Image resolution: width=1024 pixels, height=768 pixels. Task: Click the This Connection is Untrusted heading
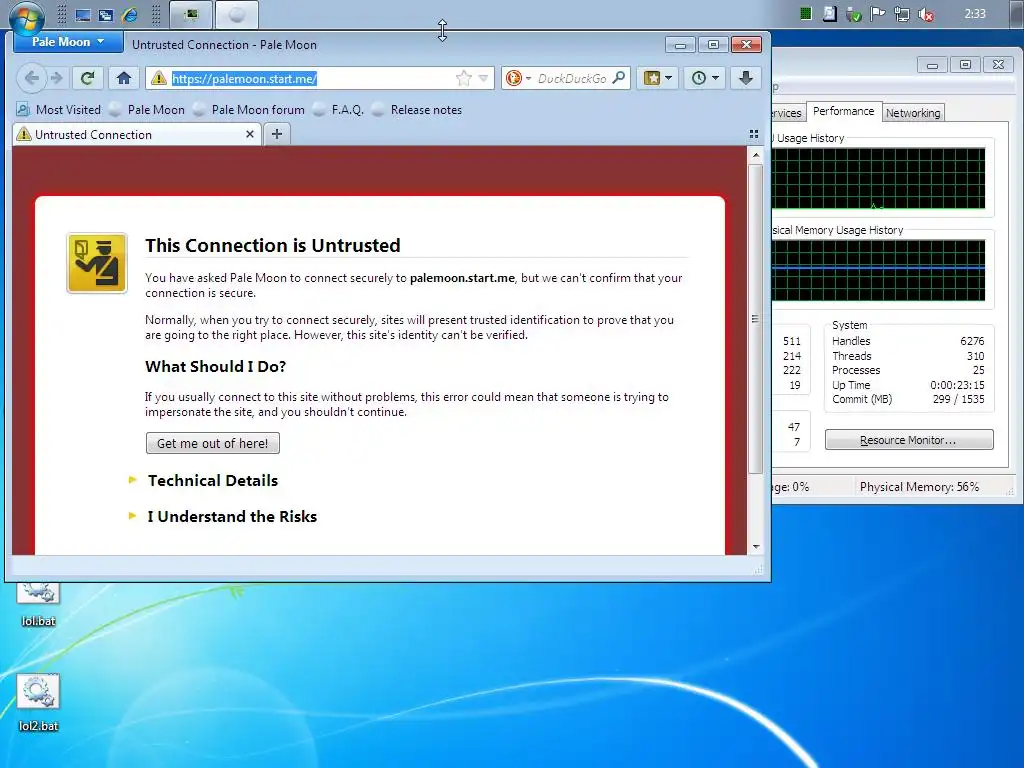pyautogui.click(x=273, y=246)
